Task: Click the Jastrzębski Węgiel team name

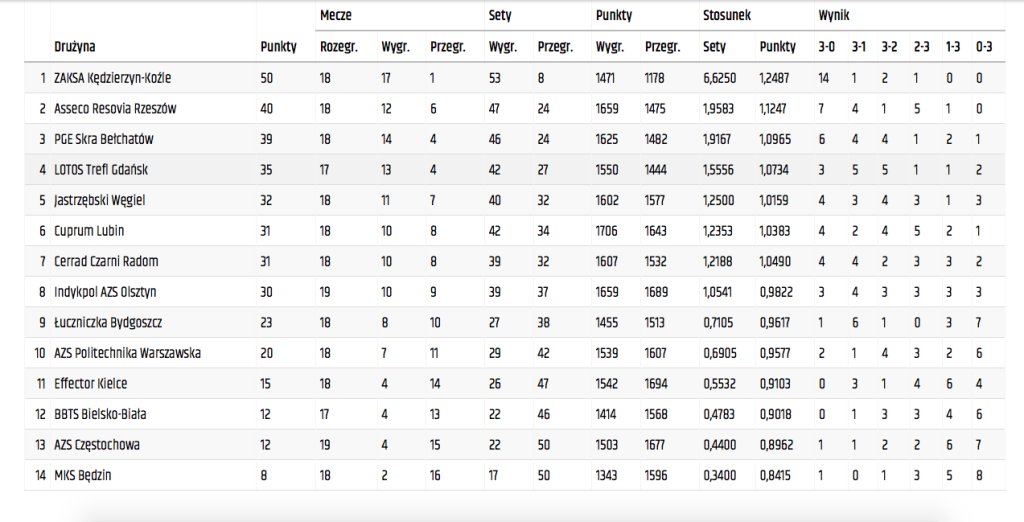Action: point(99,200)
